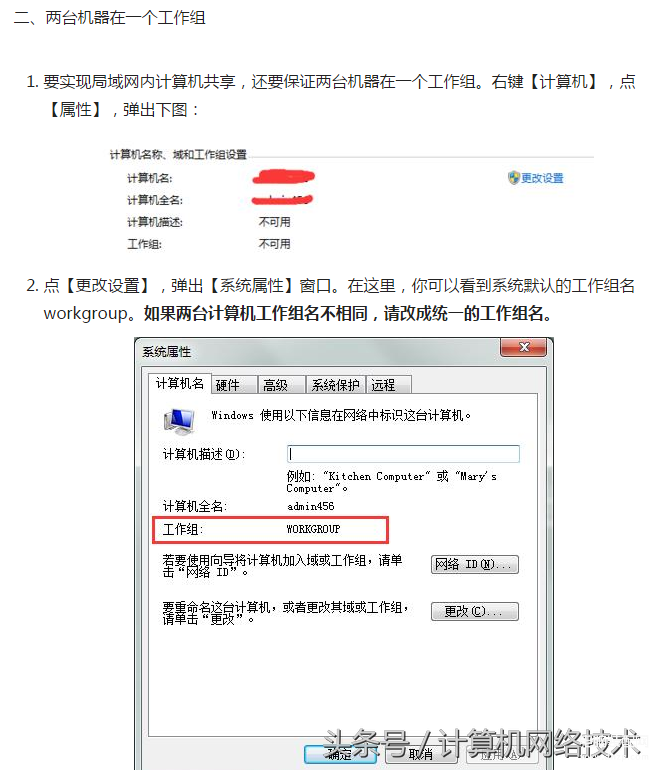Confirm with the 确定 button

tap(340, 754)
